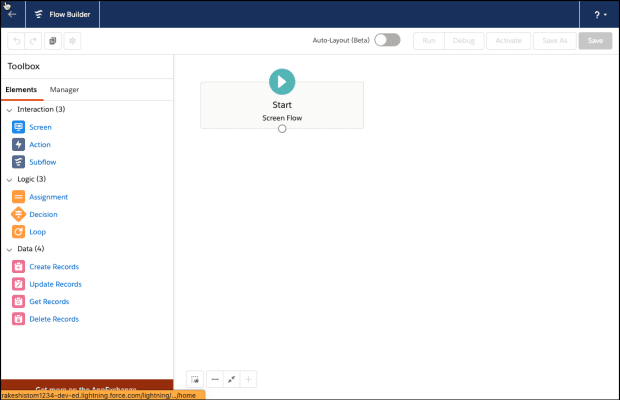Click the fit-to-view canvas button
This screenshot has height=400, width=620.
pyautogui.click(x=232, y=379)
